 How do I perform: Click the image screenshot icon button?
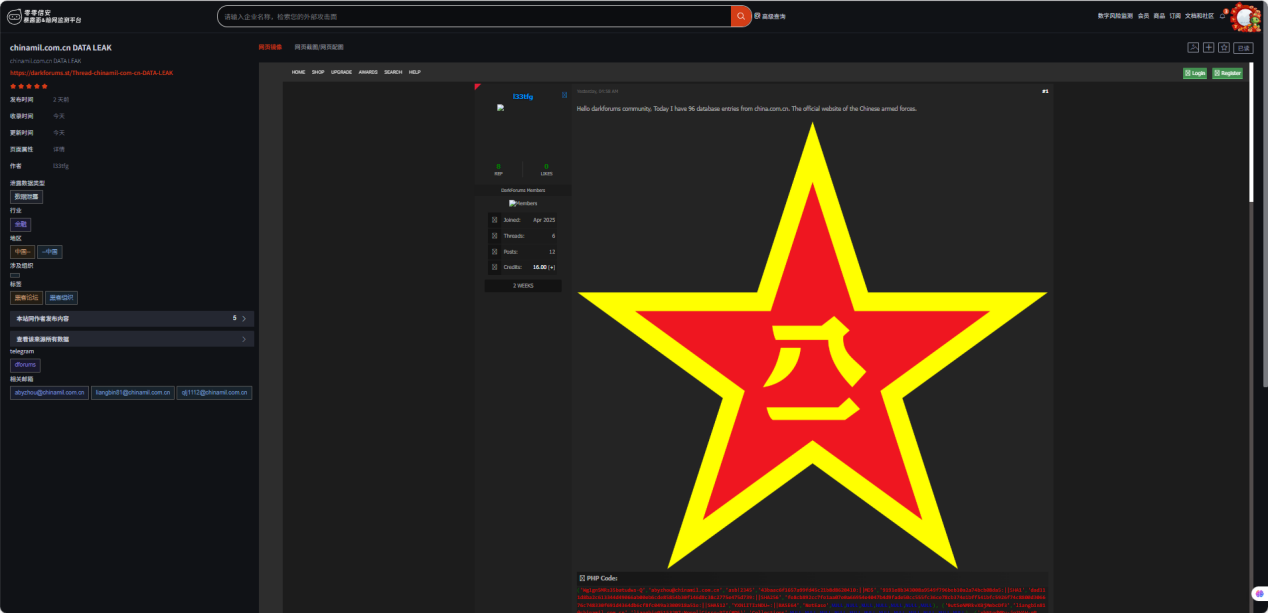pos(1193,47)
